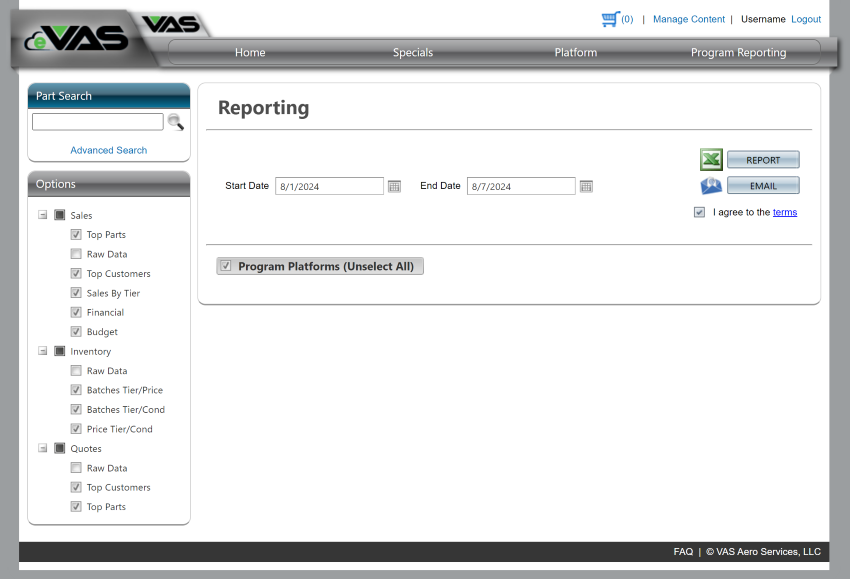Click the VAS Aero Services, LLC text
Screen dimensions: 850x579
click(768, 551)
